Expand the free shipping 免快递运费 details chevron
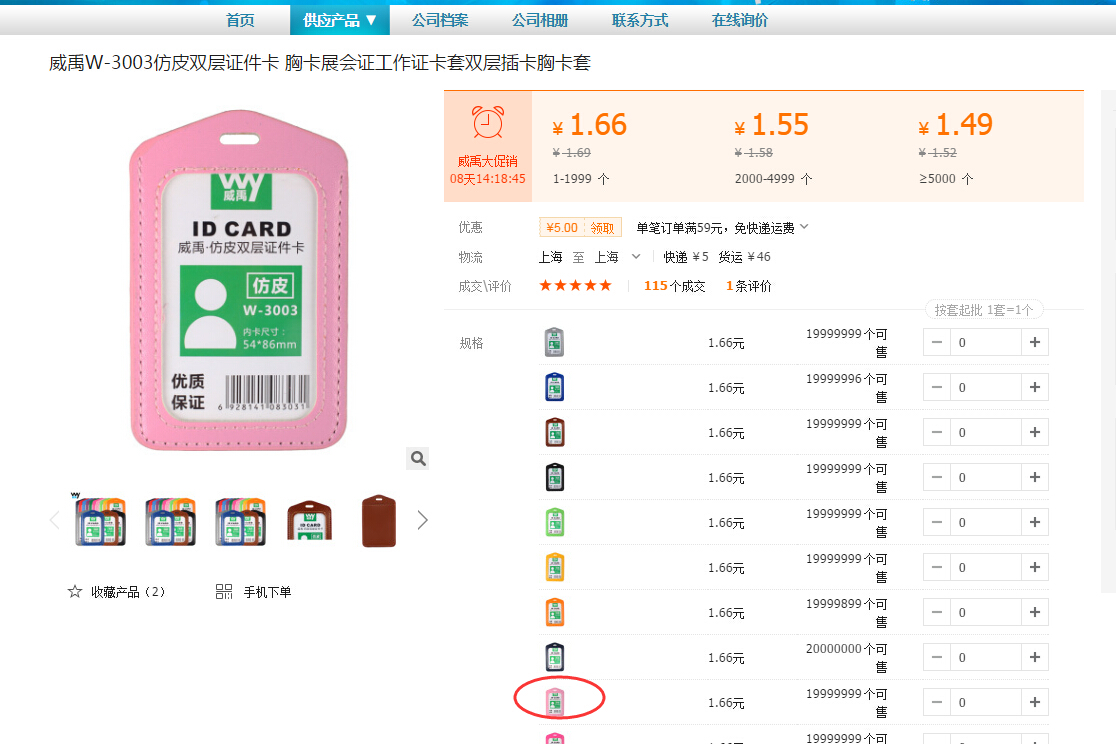This screenshot has width=1116, height=744. tap(804, 227)
